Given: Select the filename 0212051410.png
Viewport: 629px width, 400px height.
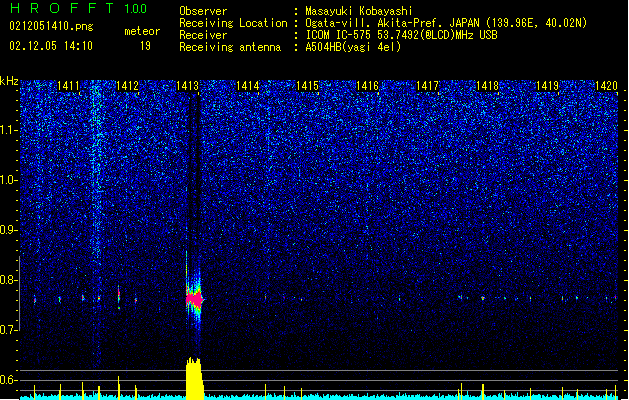Looking at the screenshot, I should tap(51, 26).
